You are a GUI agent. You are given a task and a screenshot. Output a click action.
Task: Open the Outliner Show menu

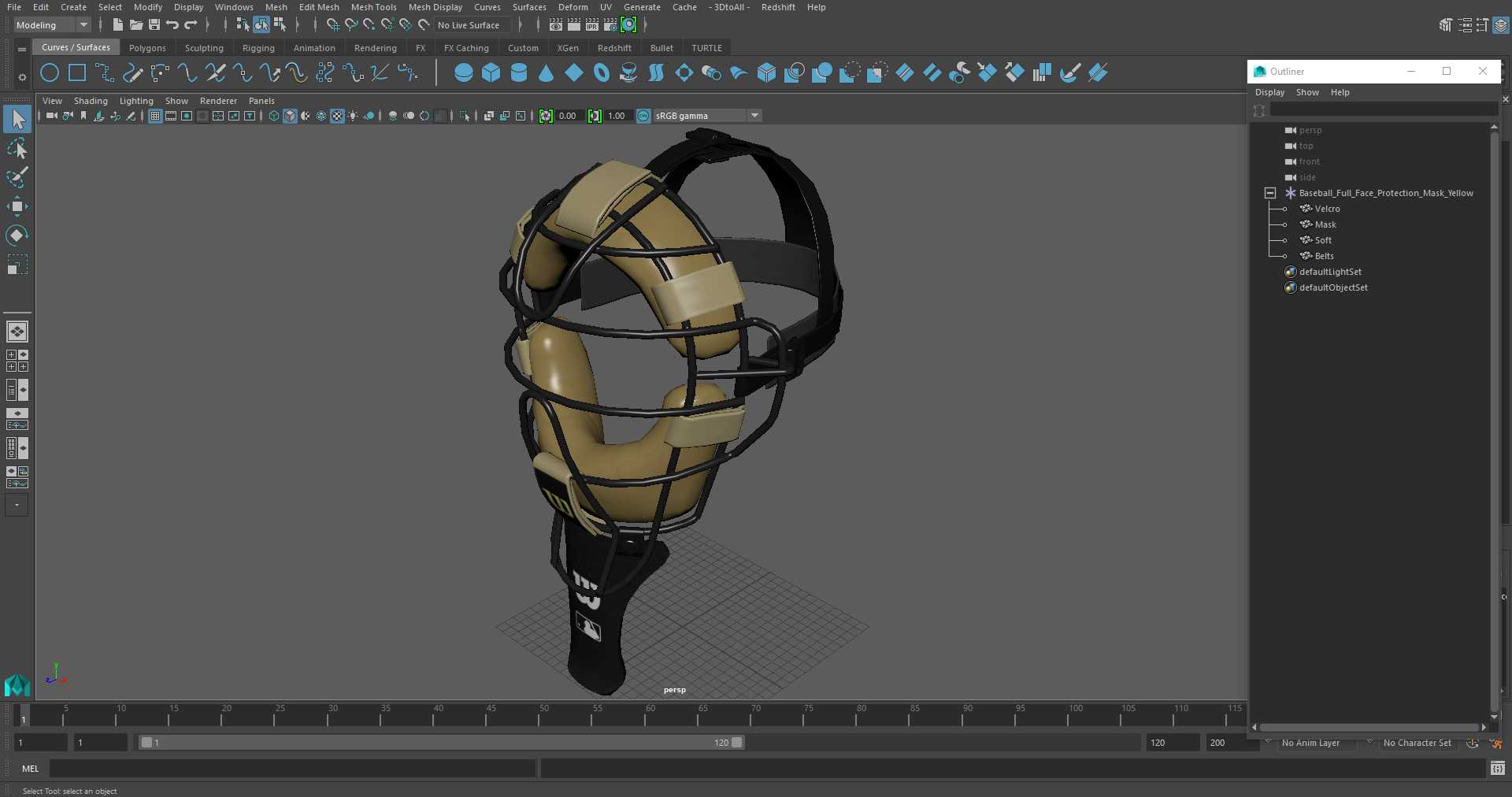coord(1307,92)
